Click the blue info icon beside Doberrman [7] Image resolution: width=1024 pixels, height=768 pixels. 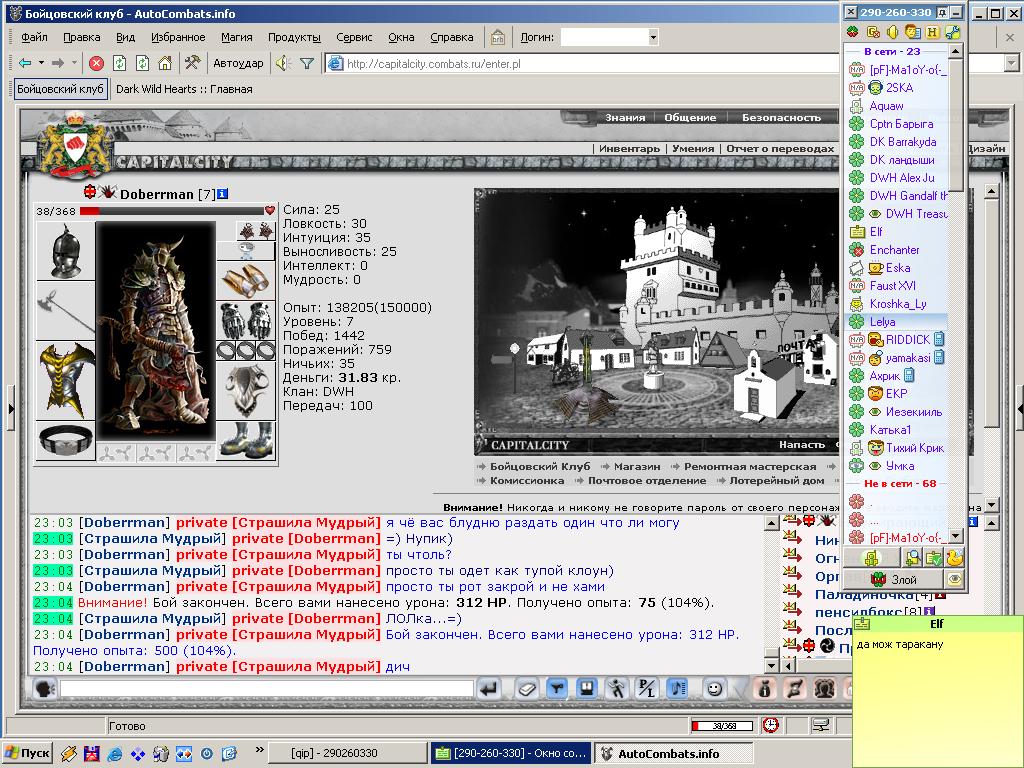[222, 193]
